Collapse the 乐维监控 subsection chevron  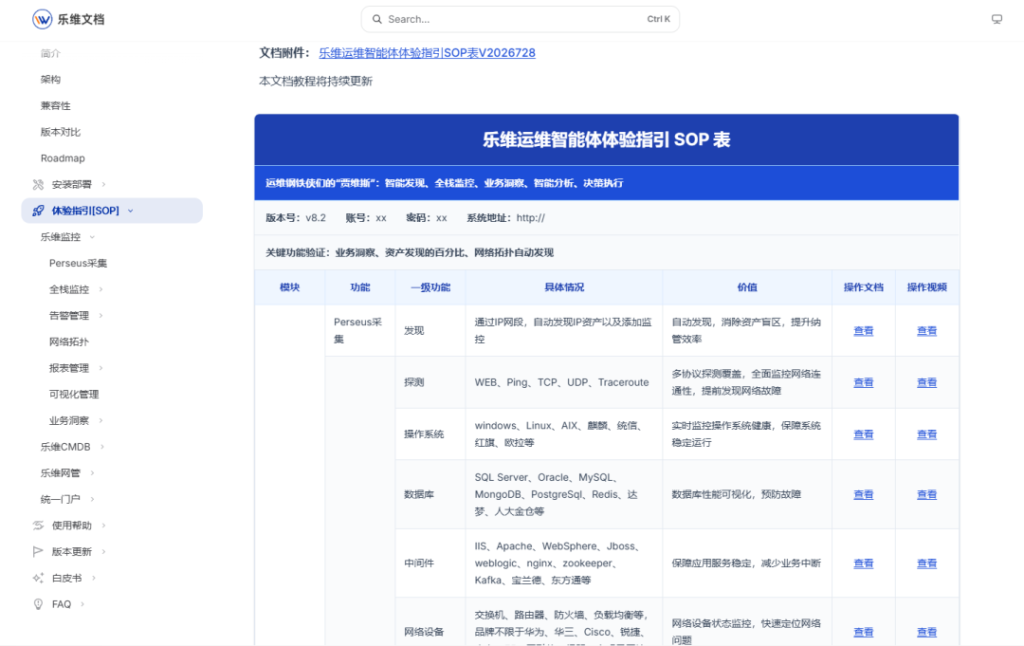92,236
